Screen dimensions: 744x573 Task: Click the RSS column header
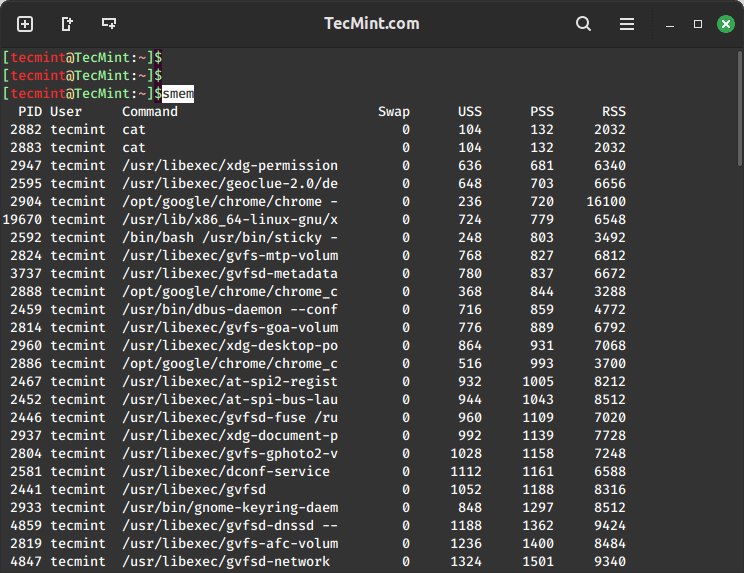[614, 111]
